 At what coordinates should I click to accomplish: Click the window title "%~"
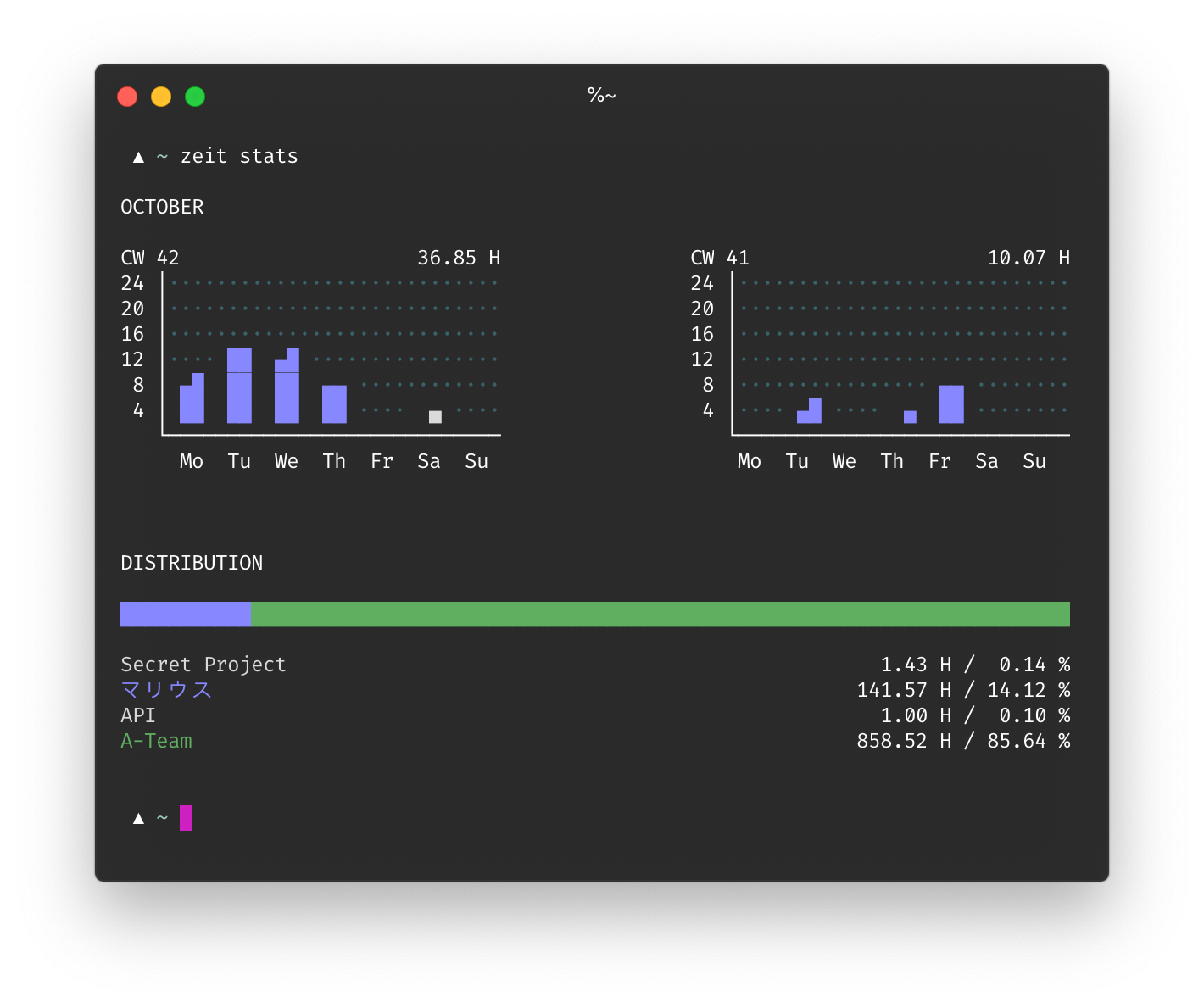602,95
